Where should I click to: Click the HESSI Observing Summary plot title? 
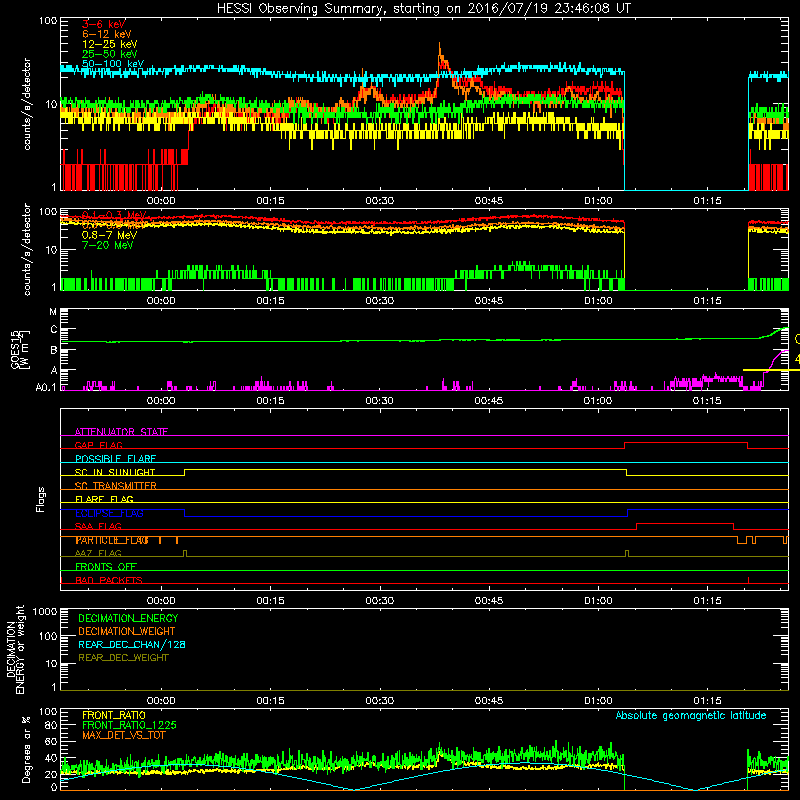[423, 9]
